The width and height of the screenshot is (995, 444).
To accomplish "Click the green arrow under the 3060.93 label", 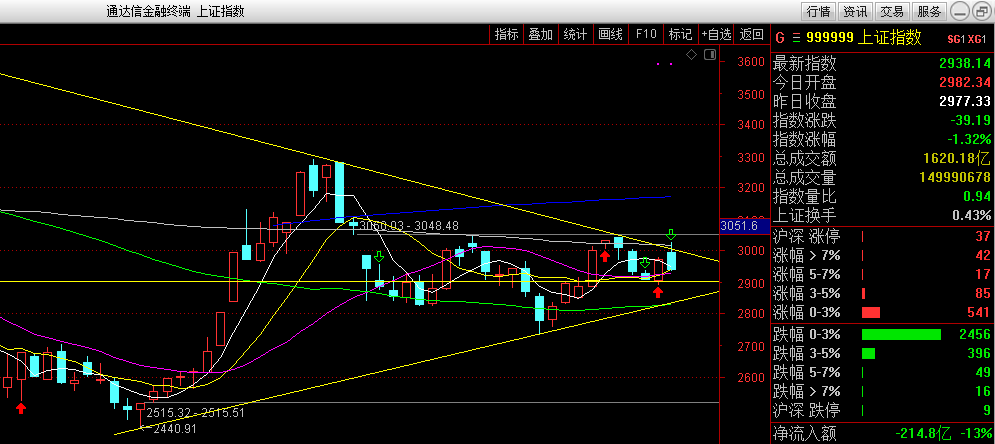I will [379, 257].
